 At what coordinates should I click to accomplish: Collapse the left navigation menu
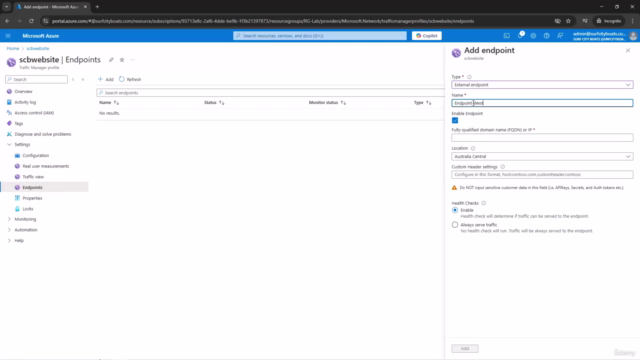tap(83, 79)
